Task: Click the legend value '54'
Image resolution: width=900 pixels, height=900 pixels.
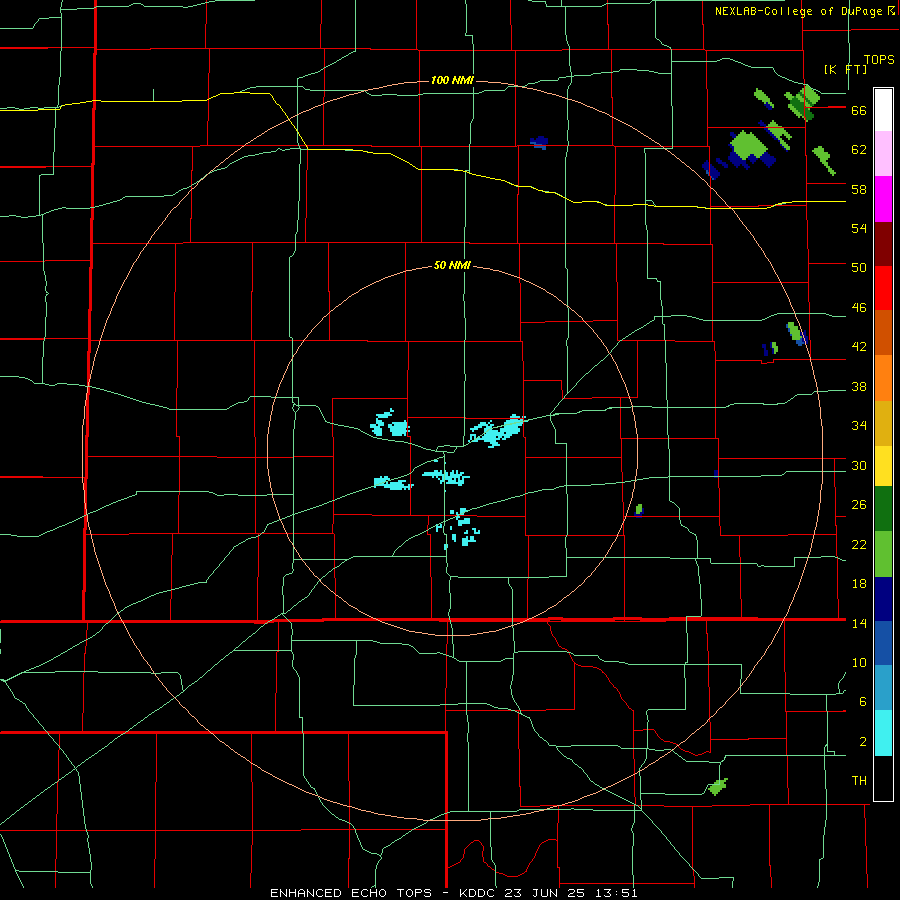Action: pos(859,228)
